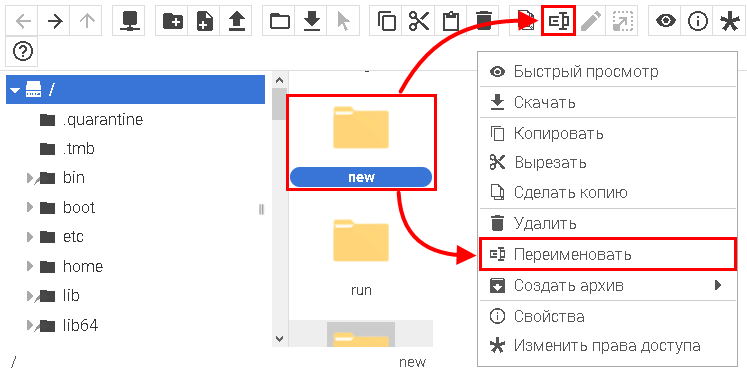Create a new folder via toolbar icon
The width and height of the screenshot is (747, 372).
point(172,21)
